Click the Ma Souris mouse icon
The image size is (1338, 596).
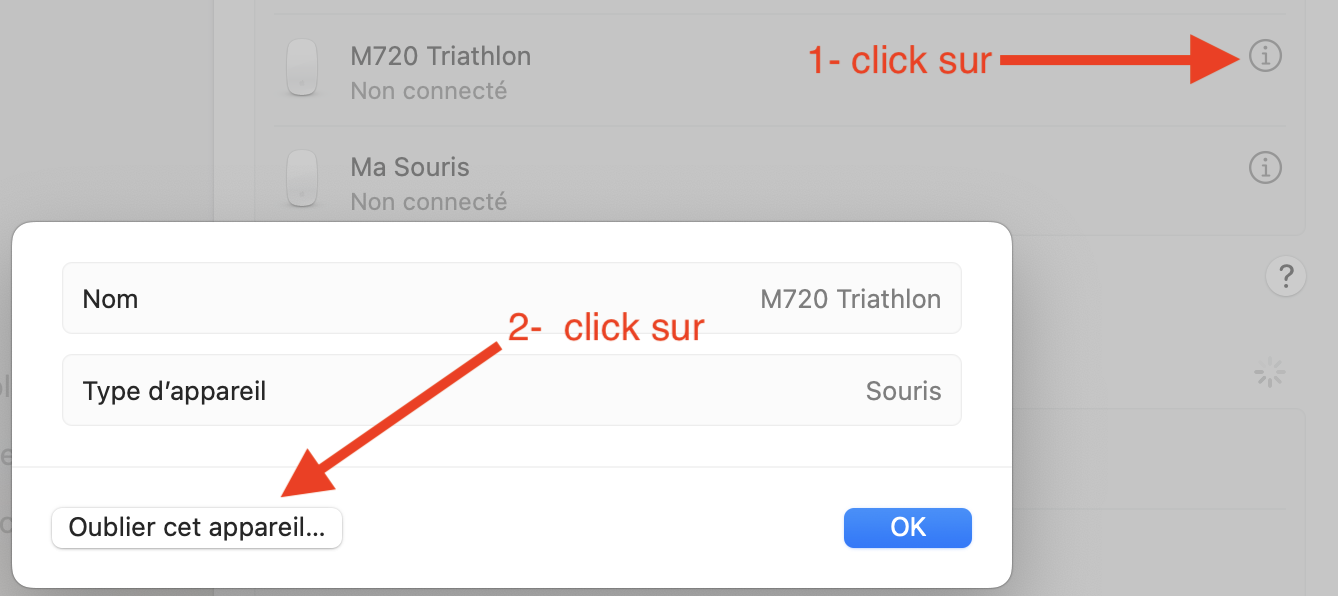(x=302, y=178)
